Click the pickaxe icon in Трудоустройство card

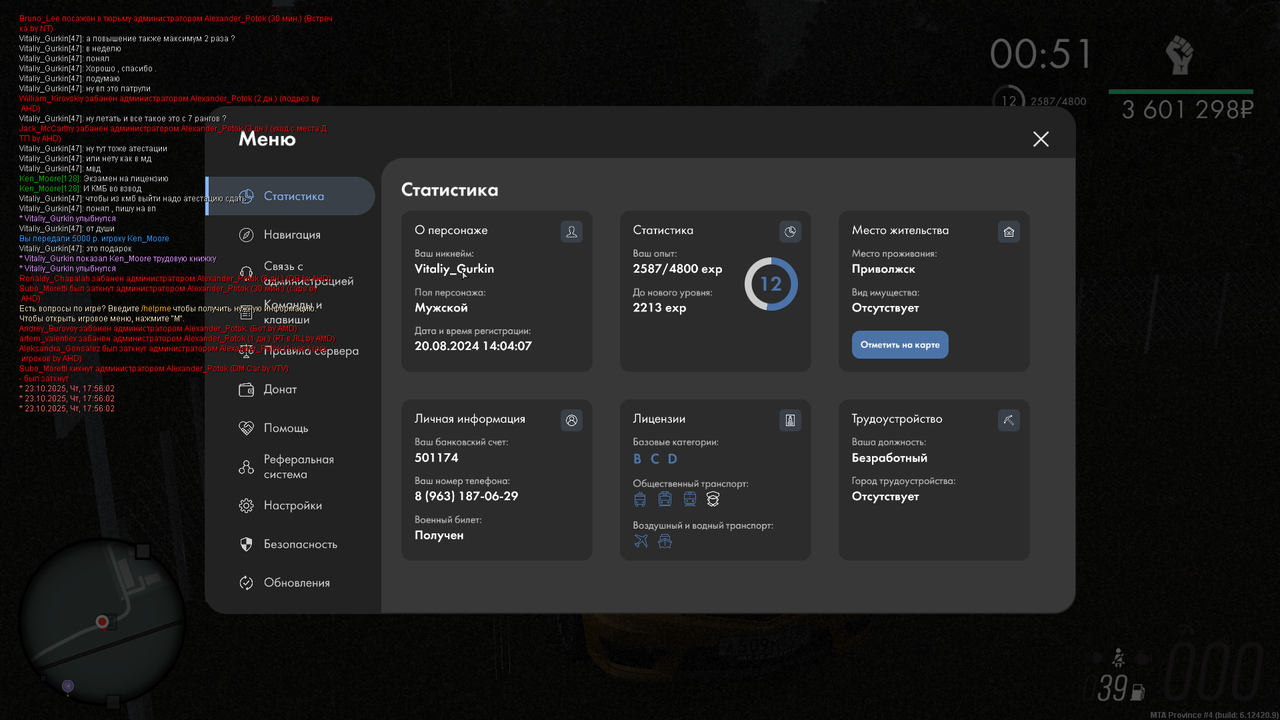[1008, 420]
